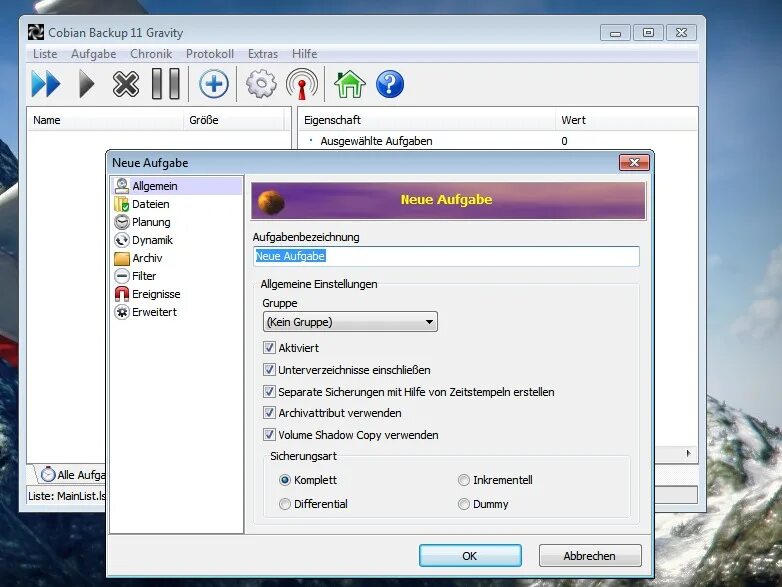Image resolution: width=782 pixels, height=587 pixels.
Task: Click the Aufgabenbezeichnung text field
Action: click(446, 256)
